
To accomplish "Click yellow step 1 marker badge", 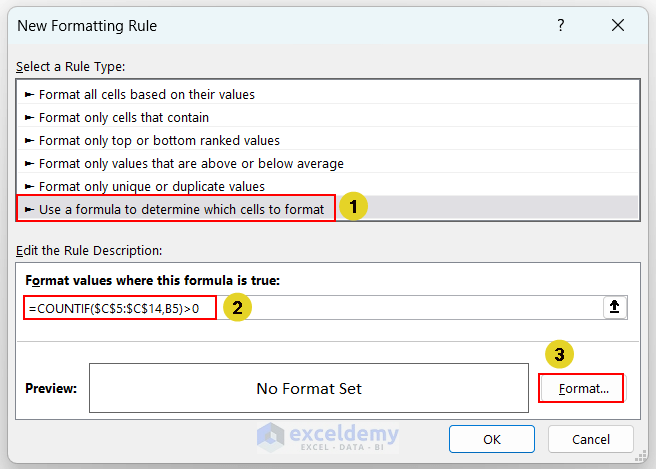I will (353, 208).
